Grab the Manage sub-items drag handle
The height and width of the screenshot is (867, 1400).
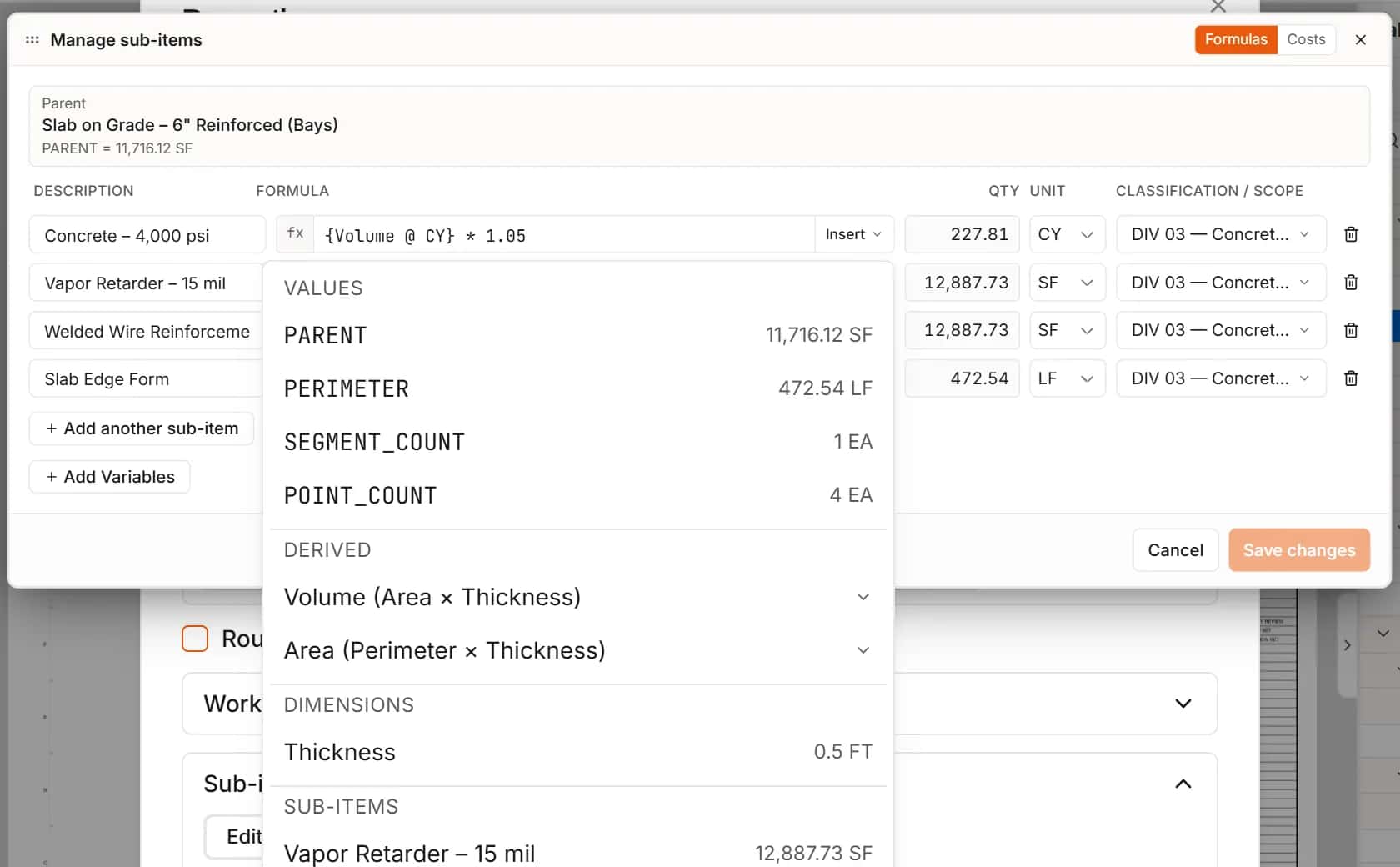tap(32, 40)
